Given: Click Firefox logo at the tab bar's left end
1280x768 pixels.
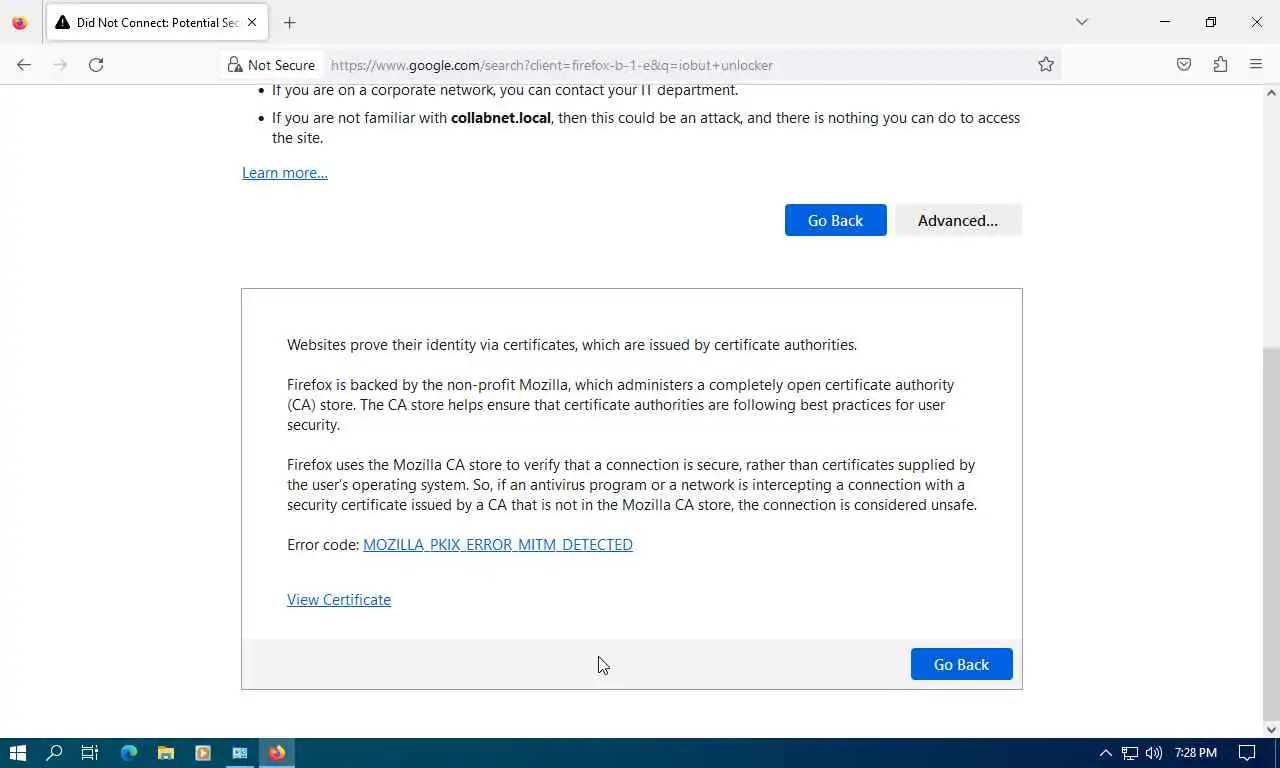Looking at the screenshot, I should click(x=19, y=22).
